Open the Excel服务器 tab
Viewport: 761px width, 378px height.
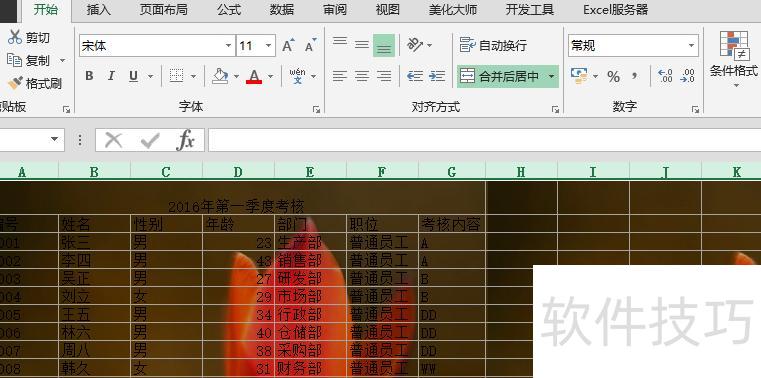click(x=615, y=10)
